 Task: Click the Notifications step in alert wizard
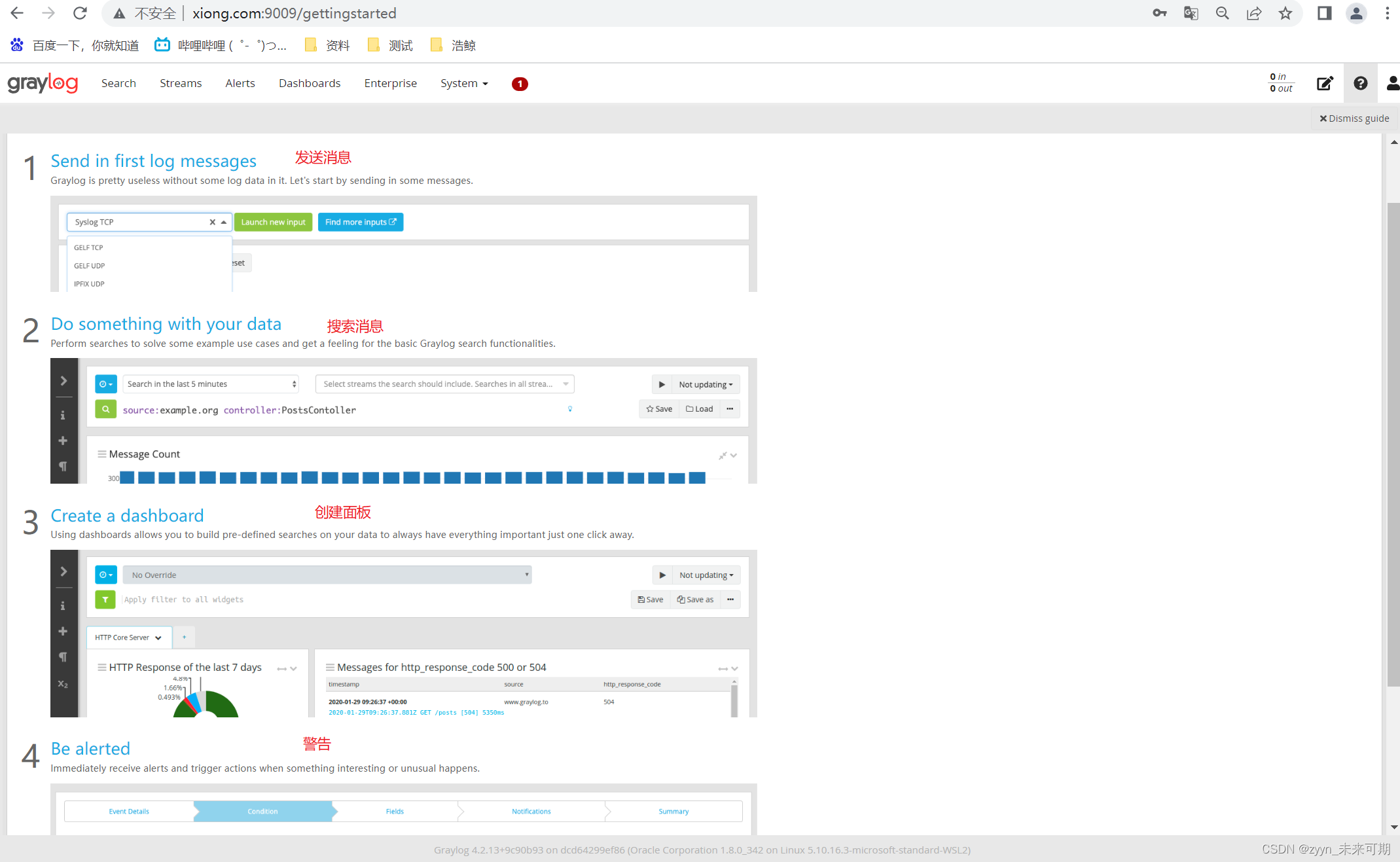531,812
